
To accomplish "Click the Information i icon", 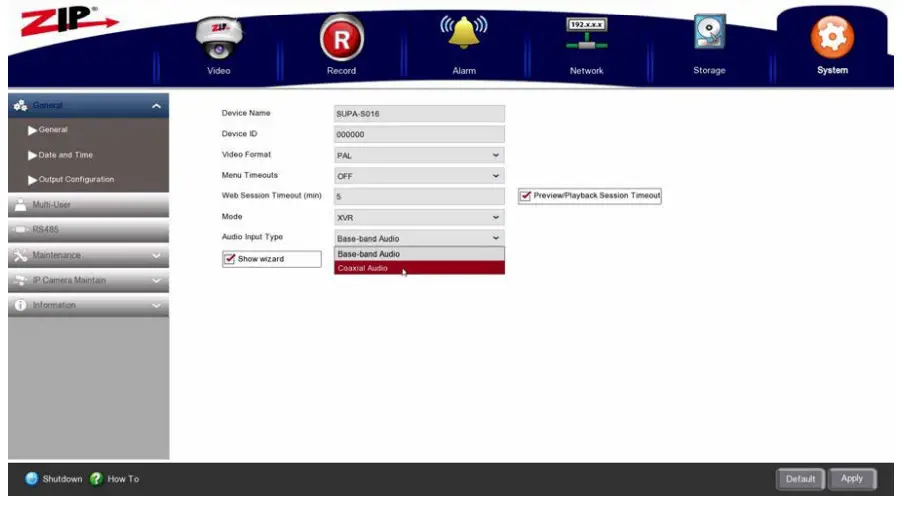I will click(21, 305).
